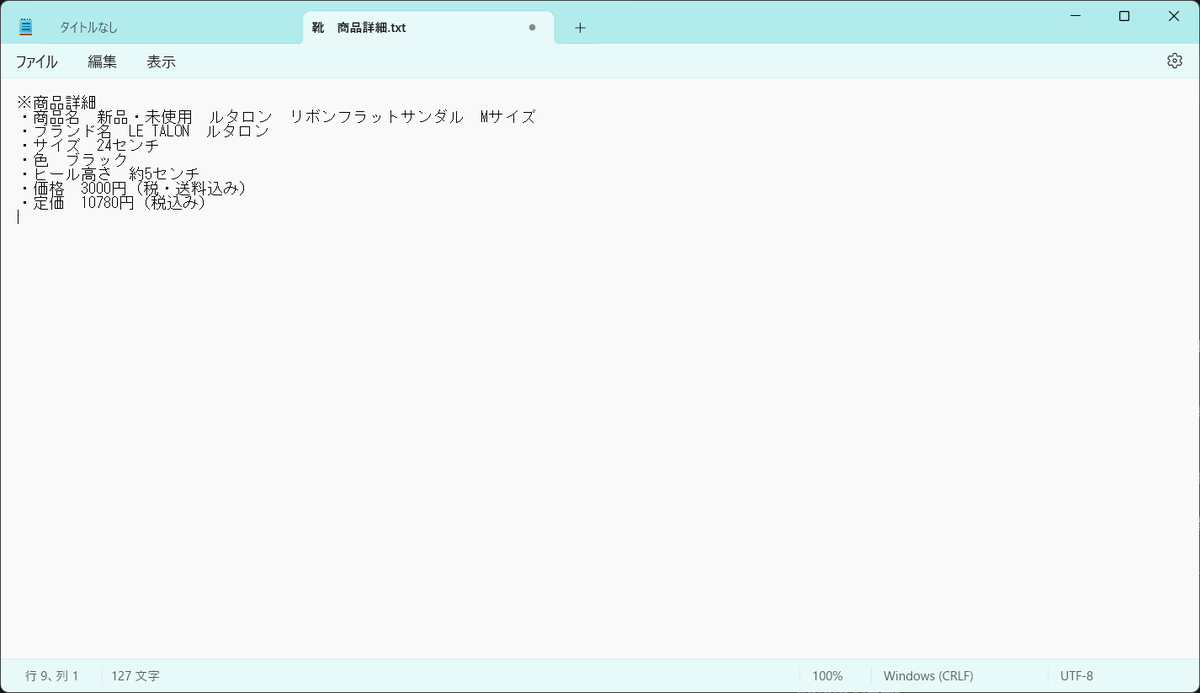Click the ヒール高さ 約5センチ line
1200x693 pixels.
click(108, 175)
